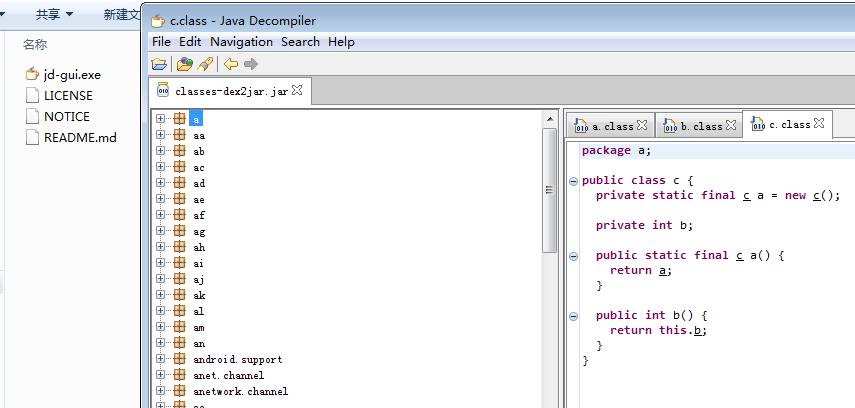Screen dimensions: 855x408
Task: Click the package icon next to ad
Action: pos(179,183)
